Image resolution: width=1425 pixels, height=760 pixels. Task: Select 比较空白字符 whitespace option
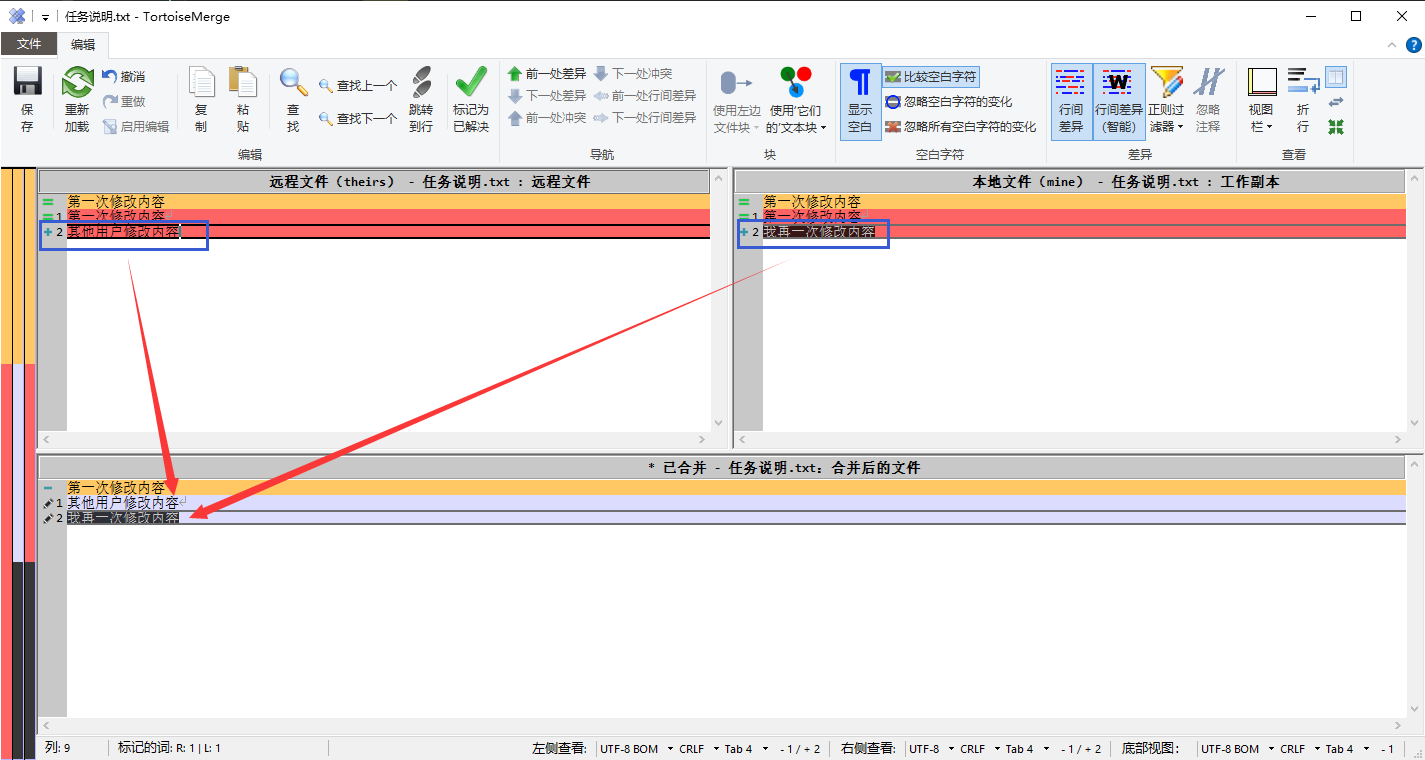coord(930,77)
